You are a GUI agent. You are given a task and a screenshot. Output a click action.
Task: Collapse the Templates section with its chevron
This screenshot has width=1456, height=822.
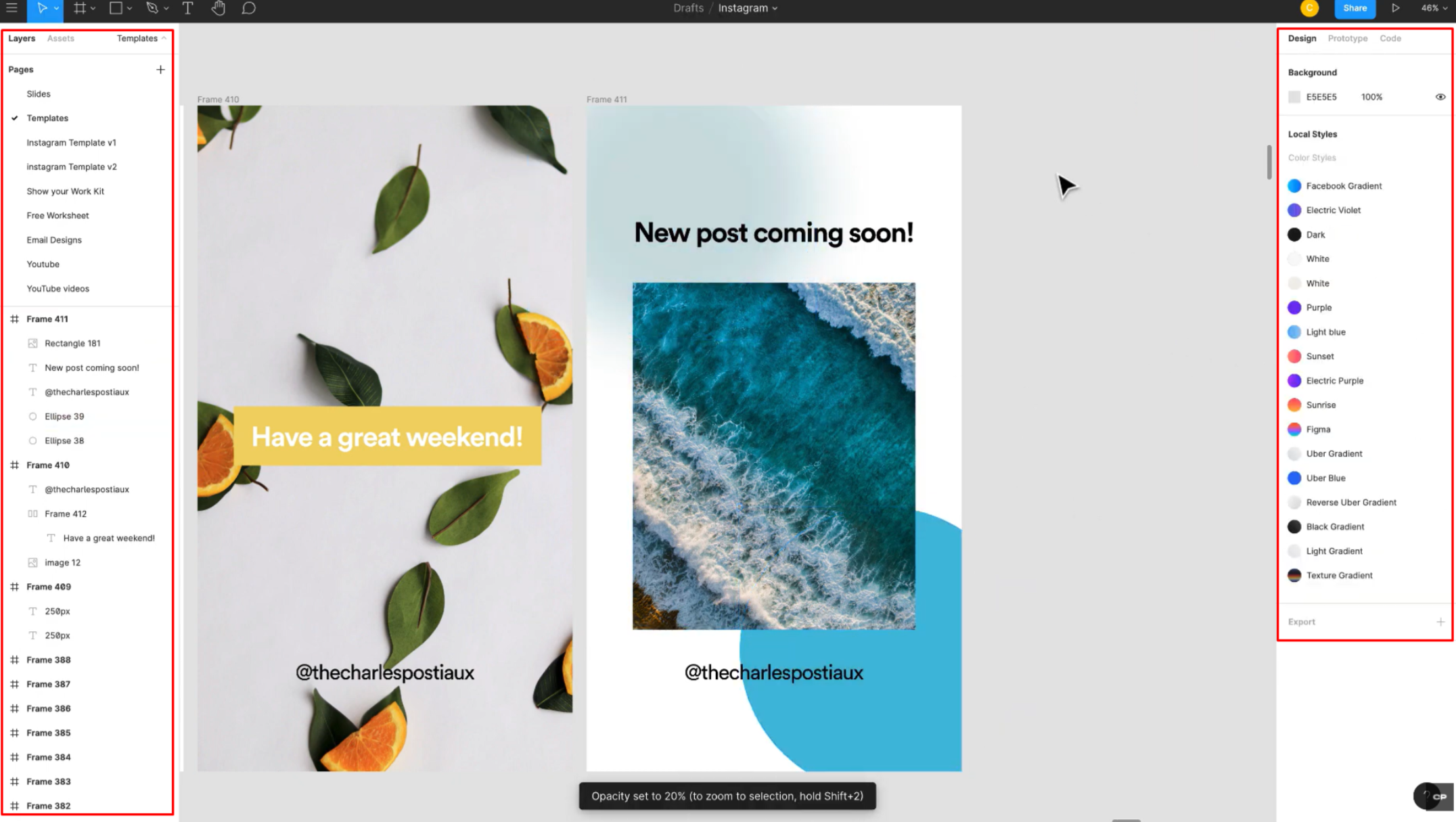(x=163, y=39)
